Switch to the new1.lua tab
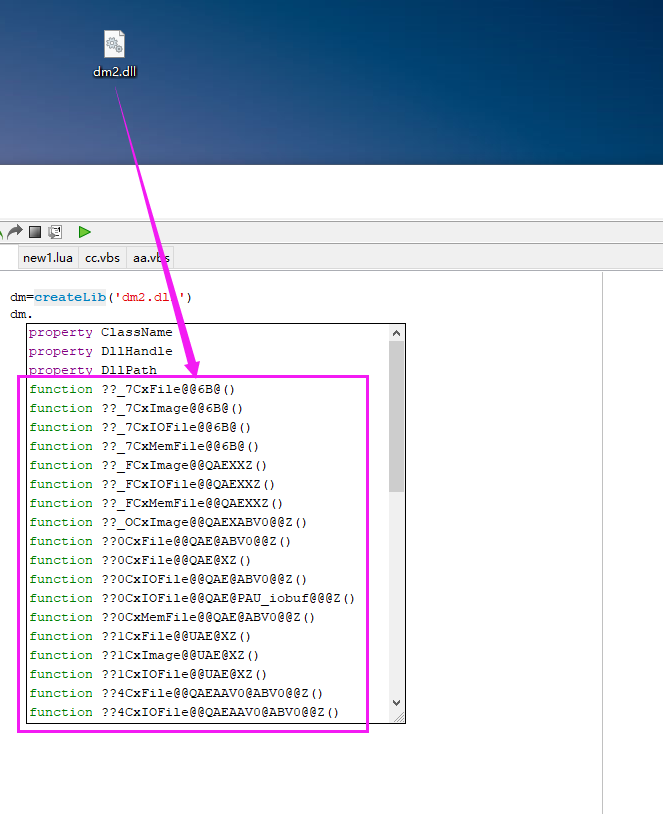This screenshot has height=814, width=663. click(x=48, y=258)
